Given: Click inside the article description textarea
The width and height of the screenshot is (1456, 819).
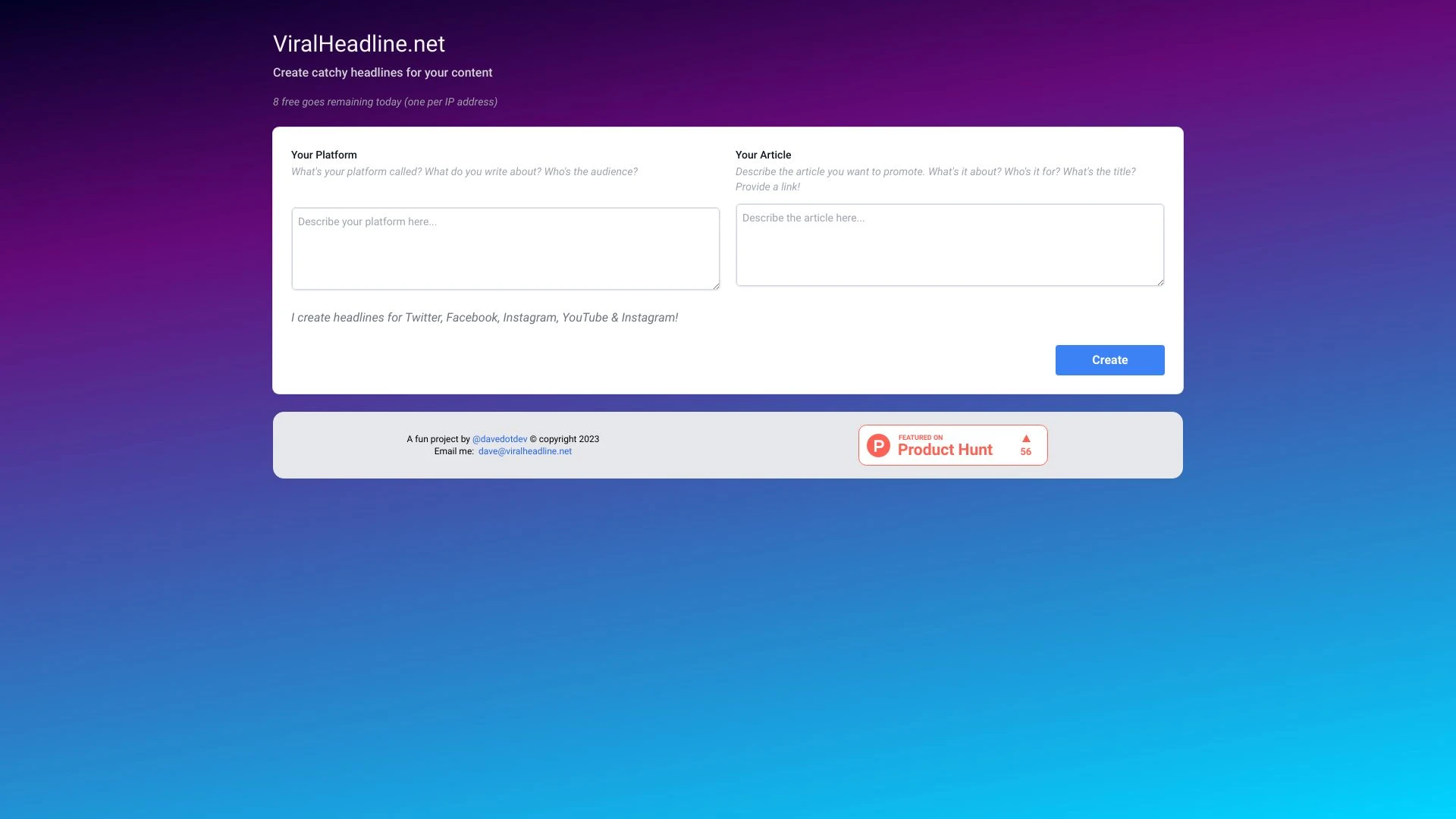Looking at the screenshot, I should (x=949, y=244).
